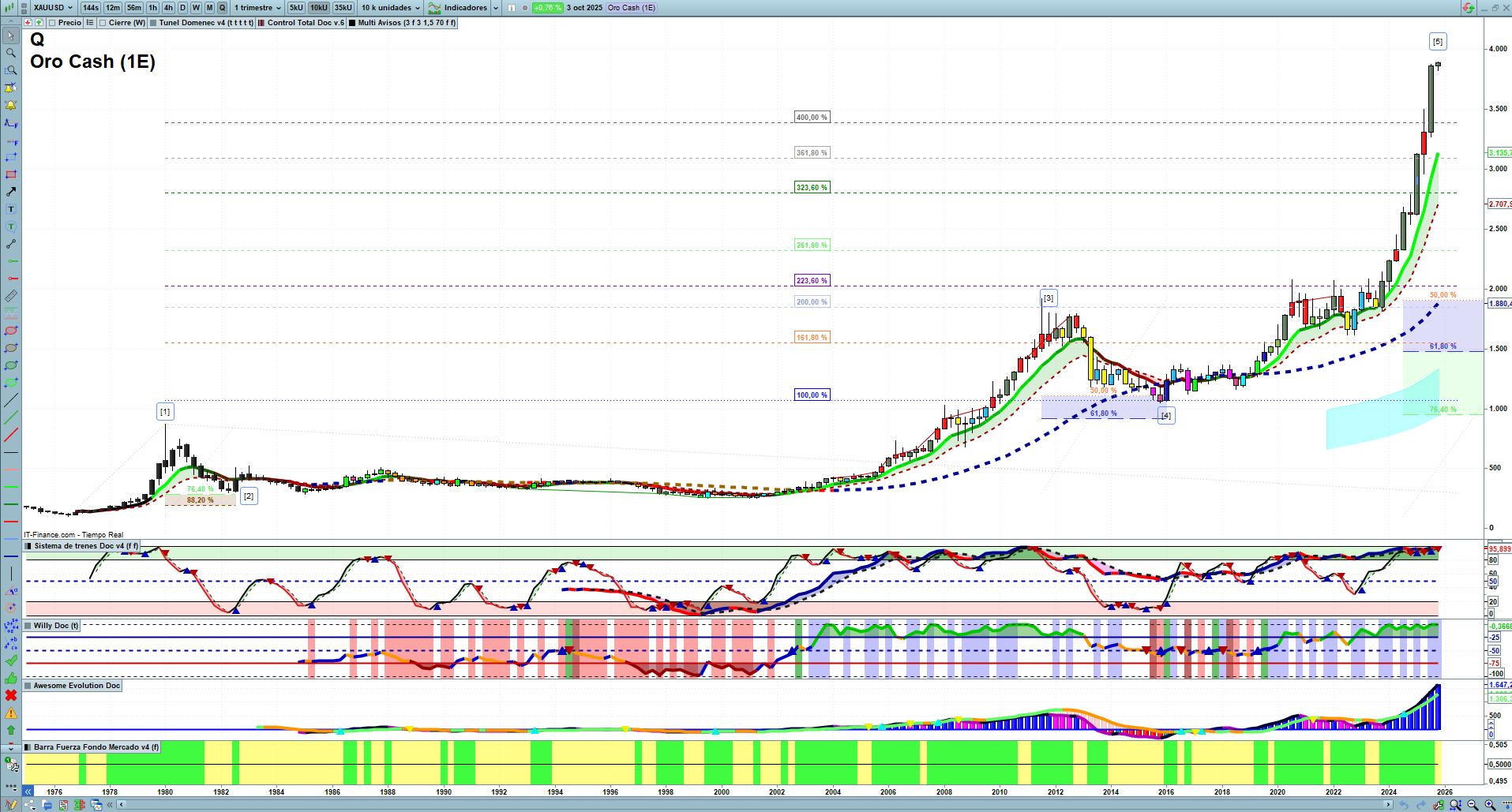Choose the red rectangle drawing tool

(x=11, y=174)
